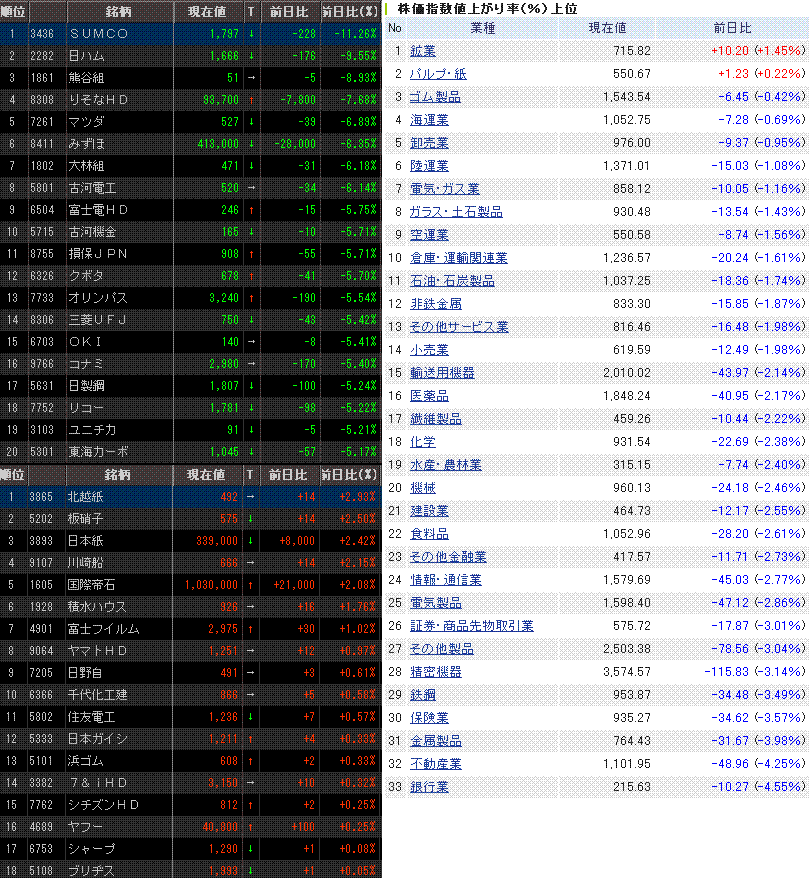The width and height of the screenshot is (809, 878).
Task: Click the 不動産業 link
Action: 436,763
